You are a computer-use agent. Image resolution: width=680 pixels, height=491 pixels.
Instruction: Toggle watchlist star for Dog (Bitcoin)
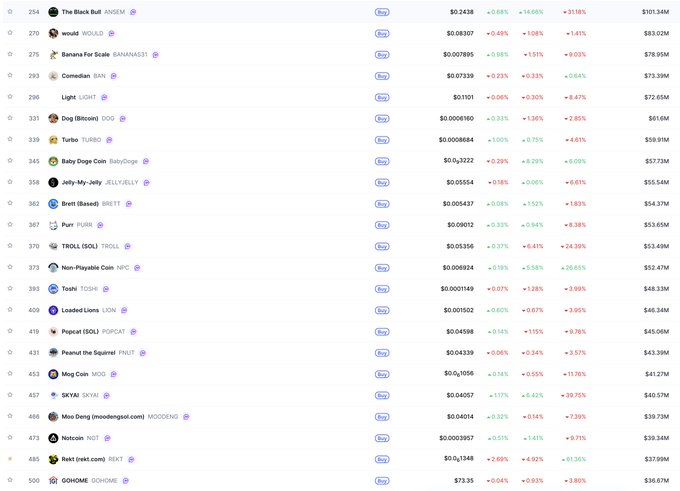coord(10,118)
